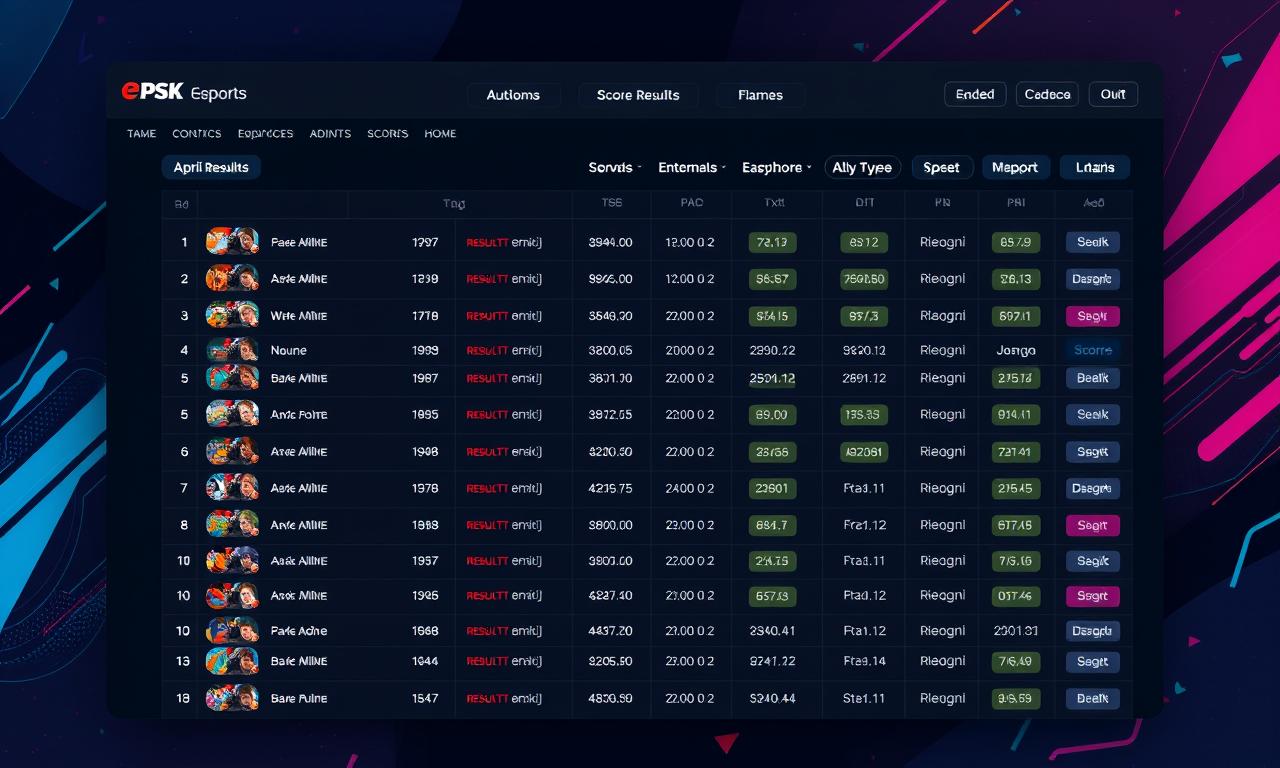The image size is (1280, 768).
Task: Click the Ste1.11 cell
Action: coord(865,698)
